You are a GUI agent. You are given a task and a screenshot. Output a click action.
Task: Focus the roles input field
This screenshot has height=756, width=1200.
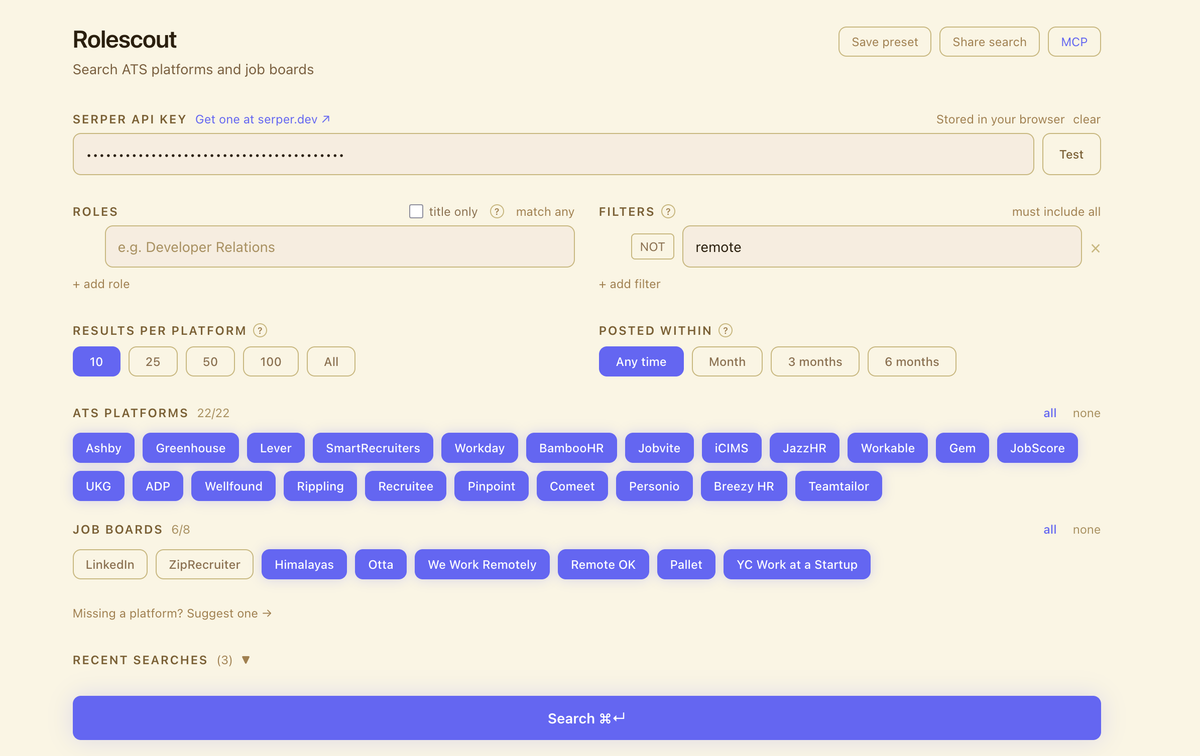coord(340,247)
